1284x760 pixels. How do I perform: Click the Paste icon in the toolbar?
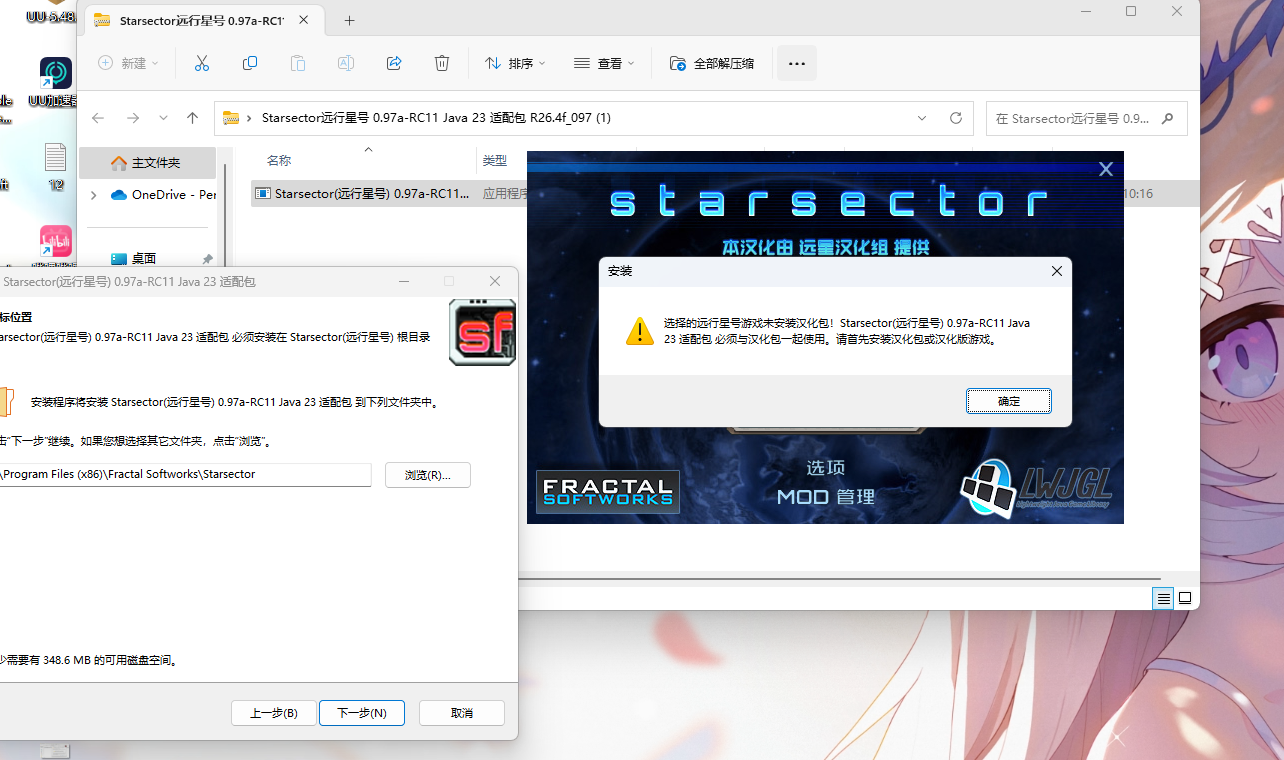click(x=297, y=62)
